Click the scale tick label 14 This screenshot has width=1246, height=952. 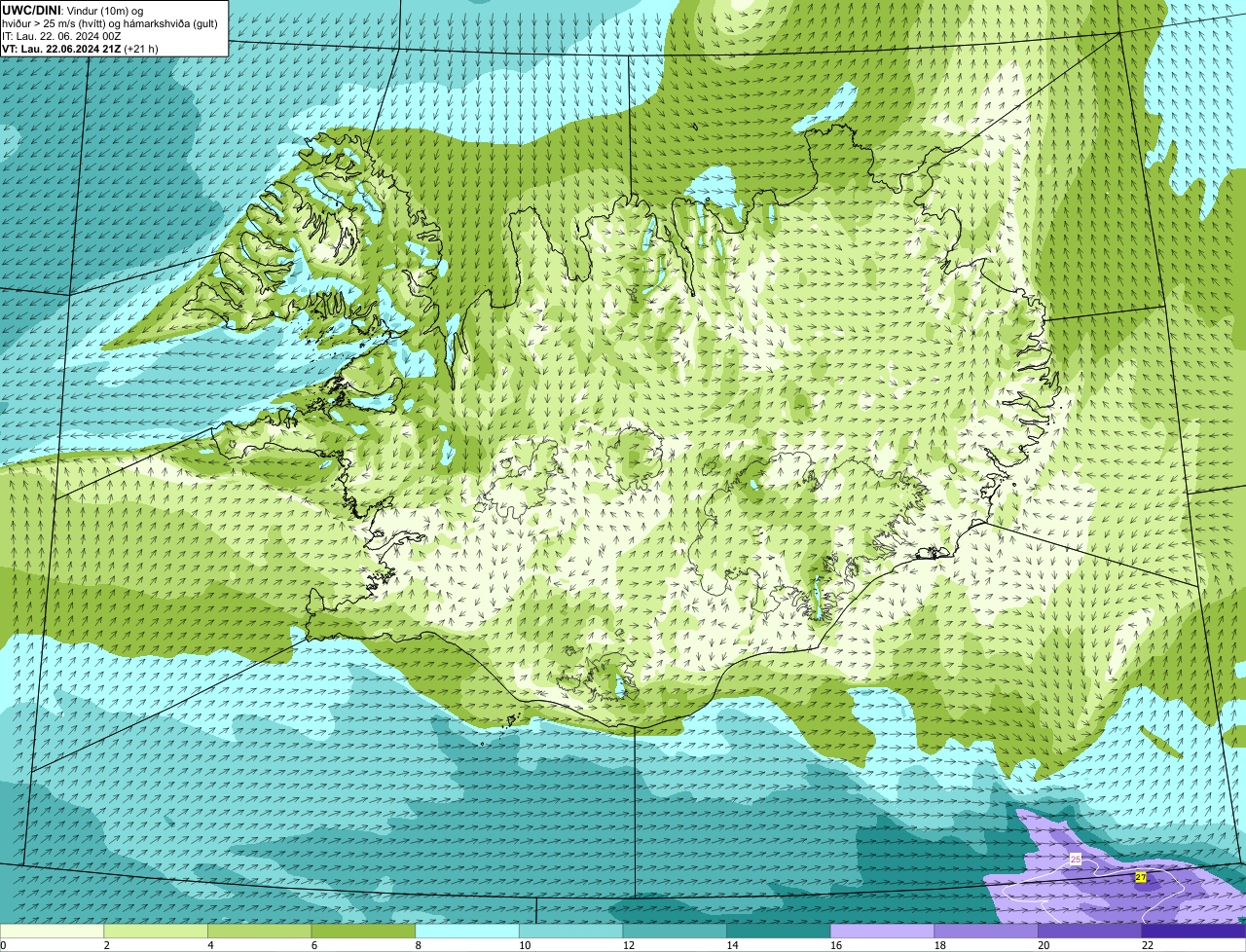732,945
